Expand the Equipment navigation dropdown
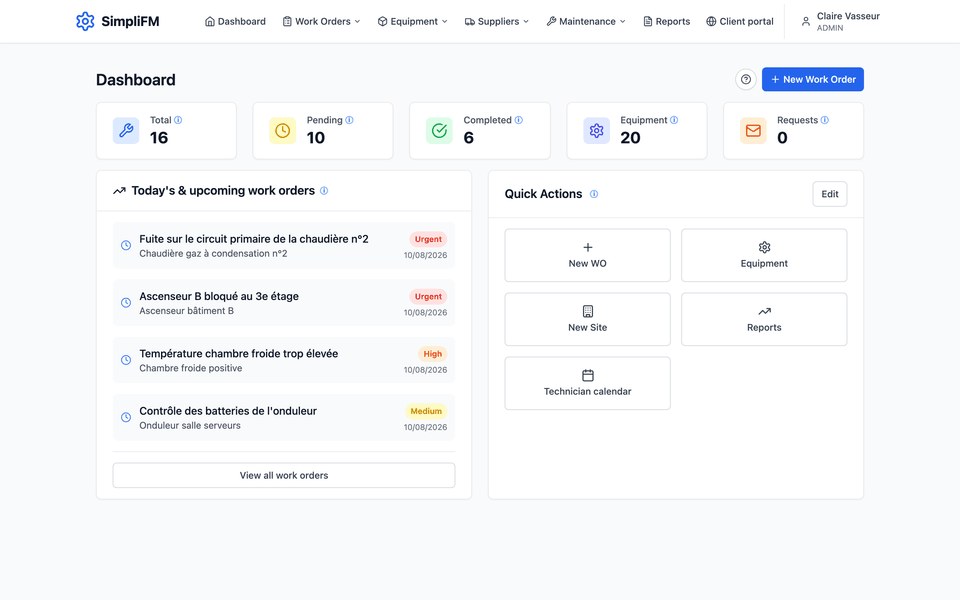This screenshot has width=960, height=600. coord(413,21)
